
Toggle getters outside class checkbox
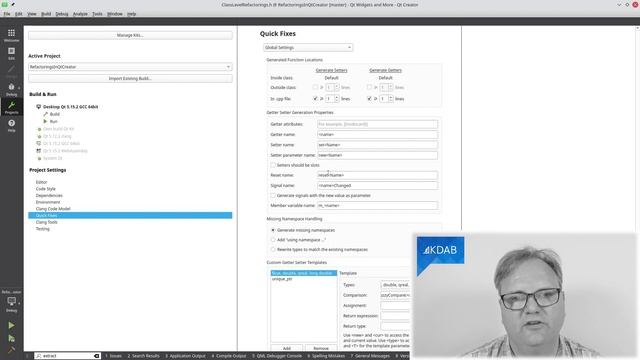[x=369, y=87]
